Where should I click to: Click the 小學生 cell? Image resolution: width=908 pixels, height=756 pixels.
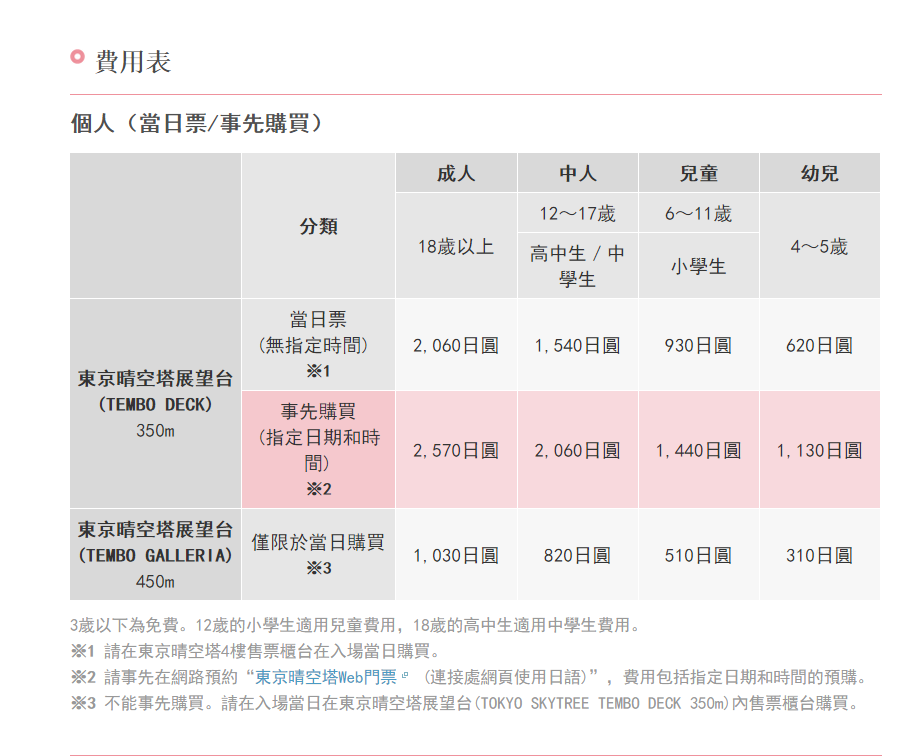coord(699,266)
